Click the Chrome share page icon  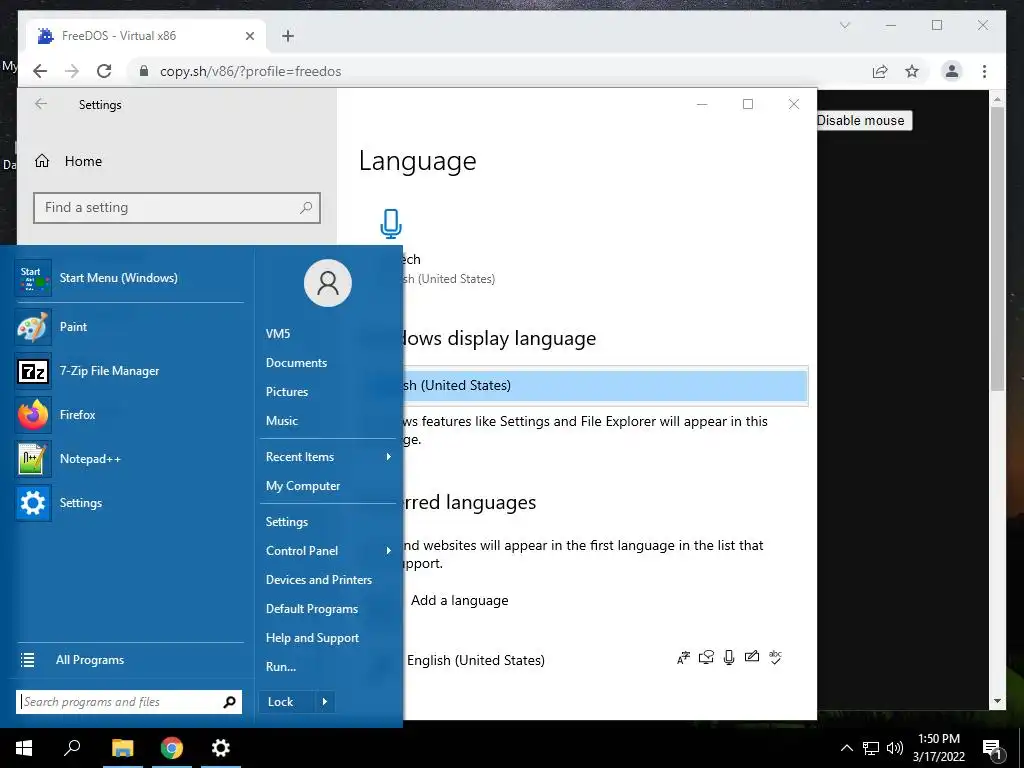pyautogui.click(x=880, y=71)
